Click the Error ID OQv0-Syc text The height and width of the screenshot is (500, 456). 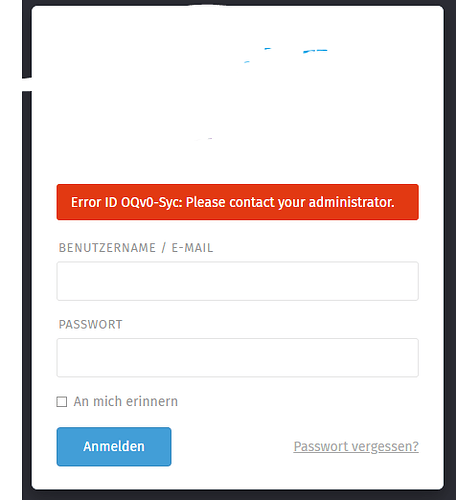point(126,202)
